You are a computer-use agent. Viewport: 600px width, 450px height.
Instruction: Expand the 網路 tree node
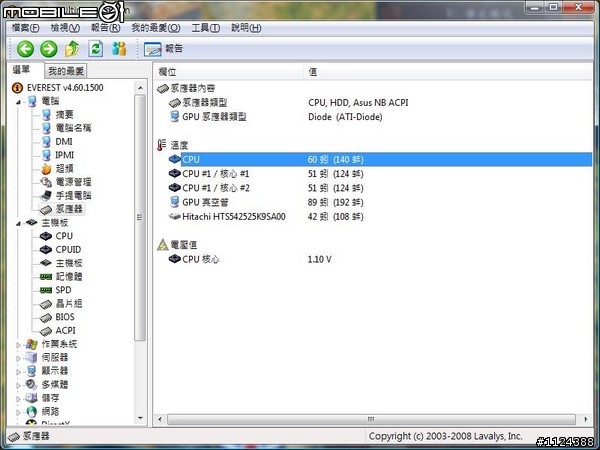coord(18,412)
